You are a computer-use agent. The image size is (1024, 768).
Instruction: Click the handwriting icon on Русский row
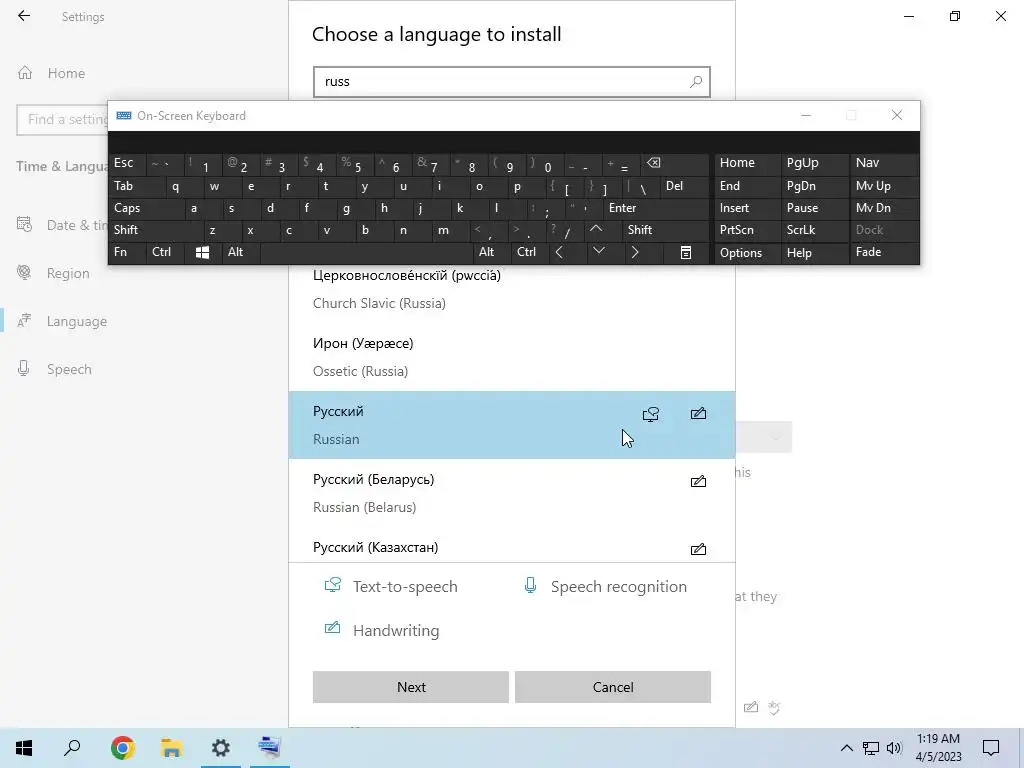point(698,413)
